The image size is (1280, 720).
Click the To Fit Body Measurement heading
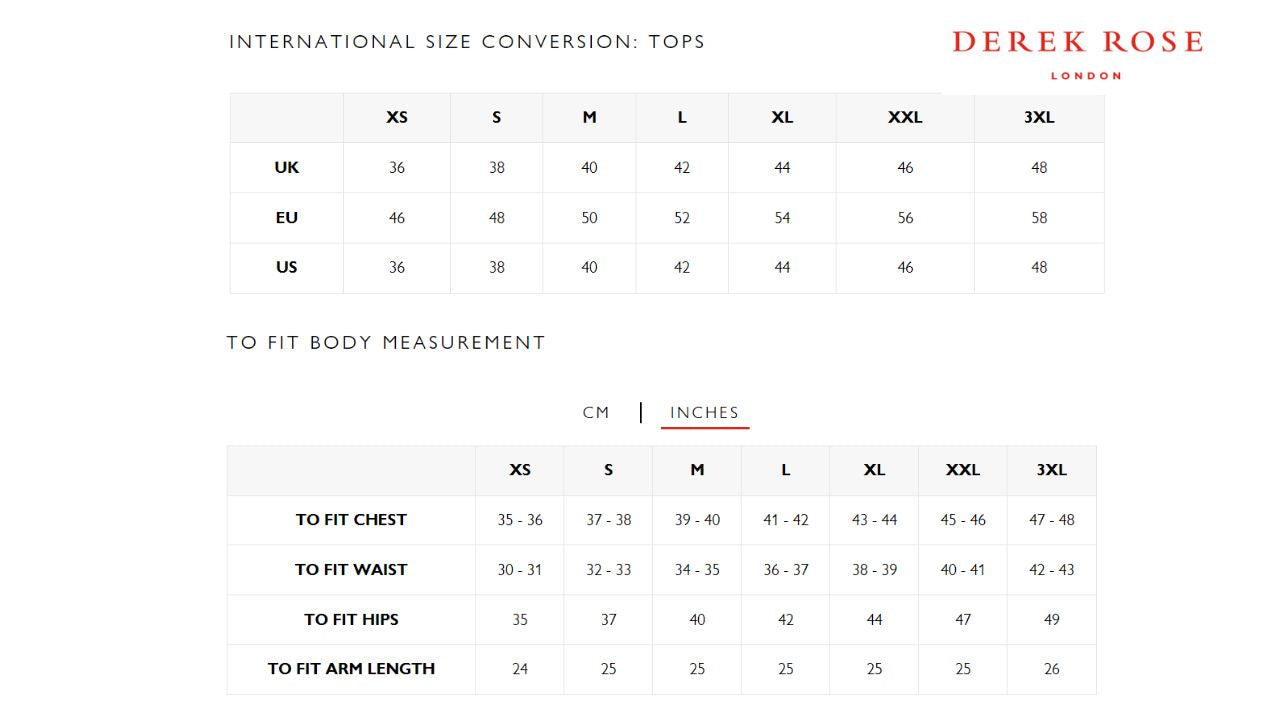(x=386, y=342)
